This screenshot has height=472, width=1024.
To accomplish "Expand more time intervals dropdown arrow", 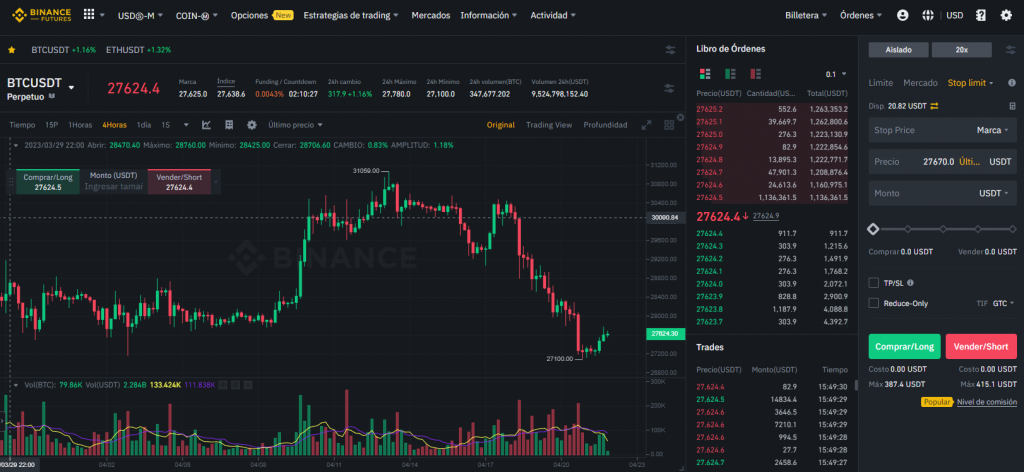I will point(186,125).
